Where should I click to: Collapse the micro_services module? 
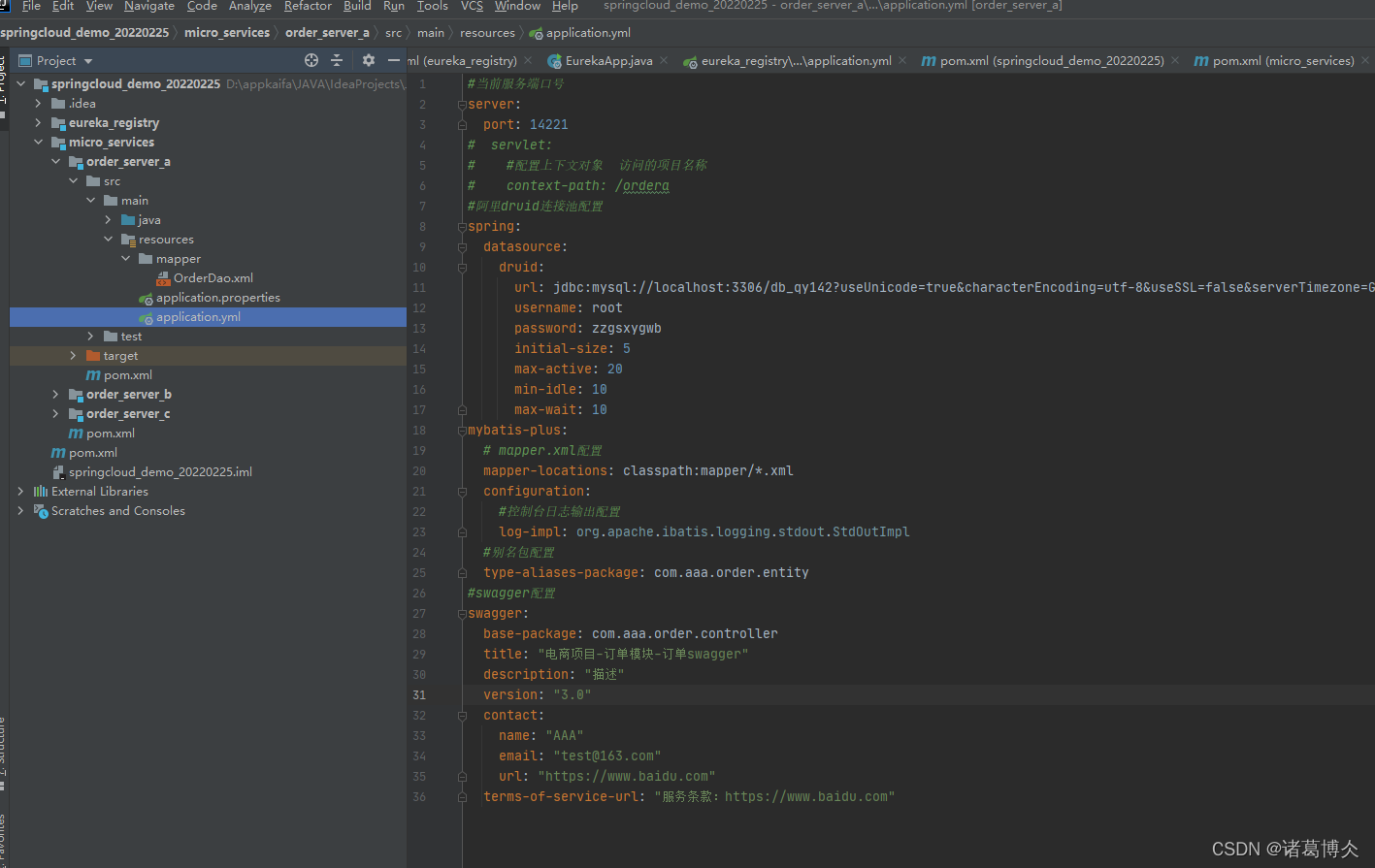[38, 143]
